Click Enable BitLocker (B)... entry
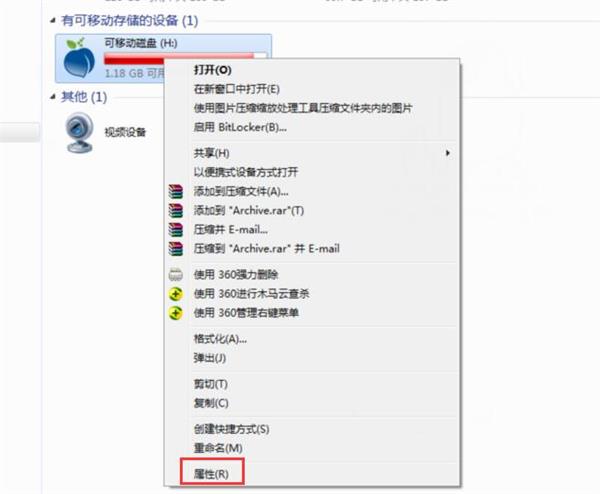Screen dimensions: 600x494 point(240,127)
